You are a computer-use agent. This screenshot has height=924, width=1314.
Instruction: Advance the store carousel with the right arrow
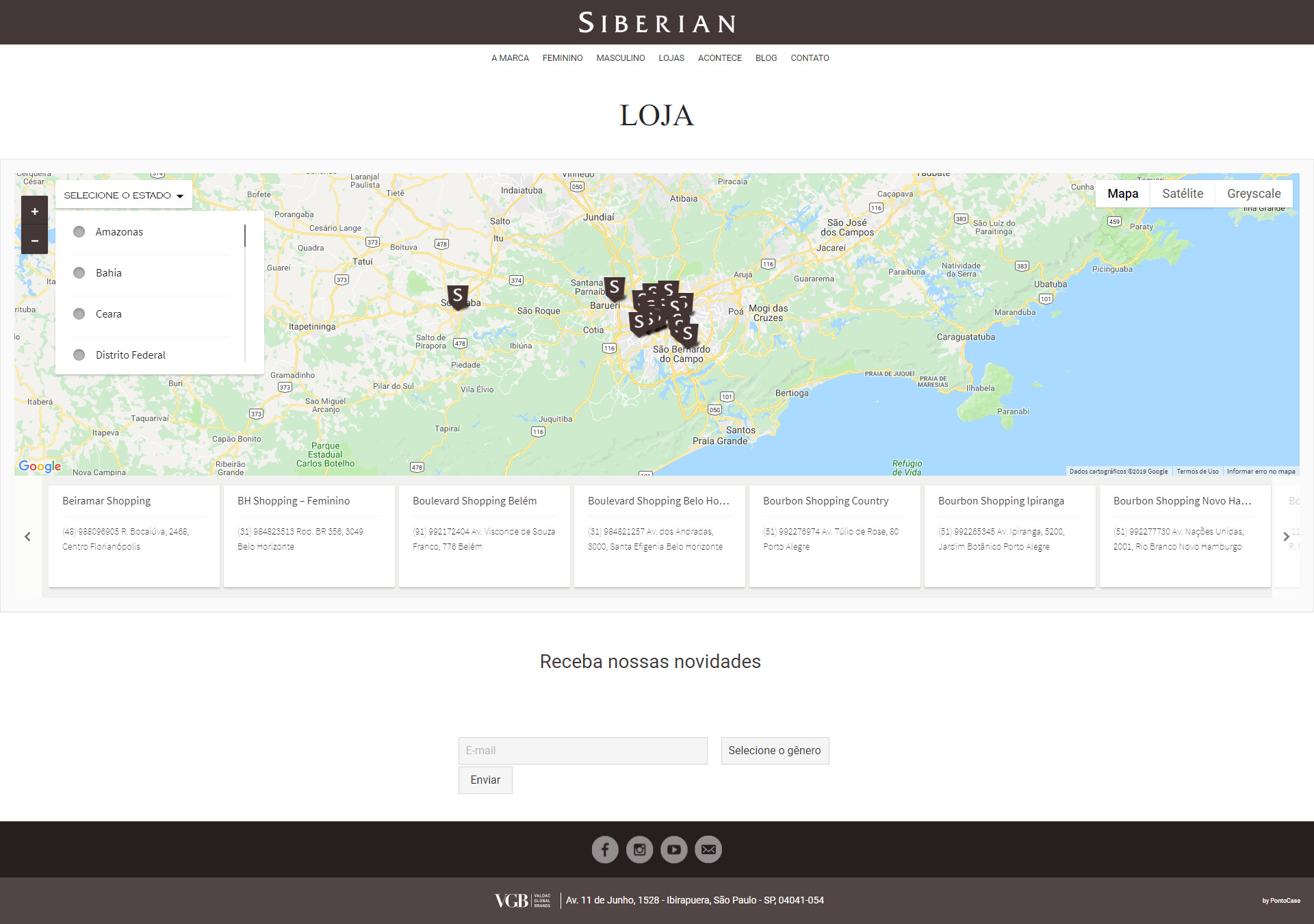point(1286,537)
